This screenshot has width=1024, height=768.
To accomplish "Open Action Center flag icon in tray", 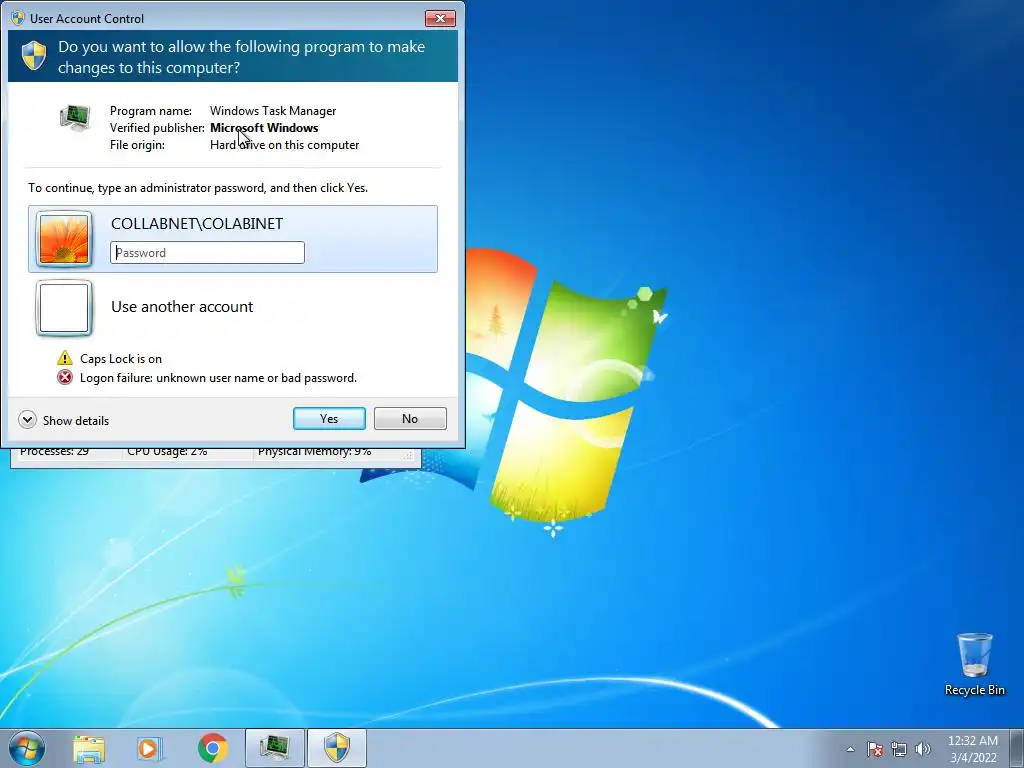I will coord(874,749).
